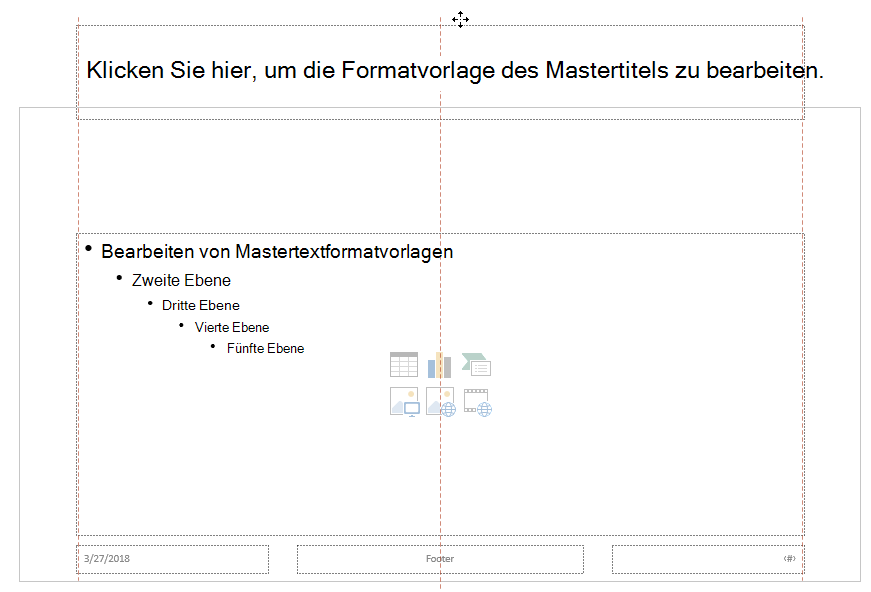This screenshot has width=871, height=592.
Task: Select the 'Zweite Ebene' bullet text
Action: point(181,280)
